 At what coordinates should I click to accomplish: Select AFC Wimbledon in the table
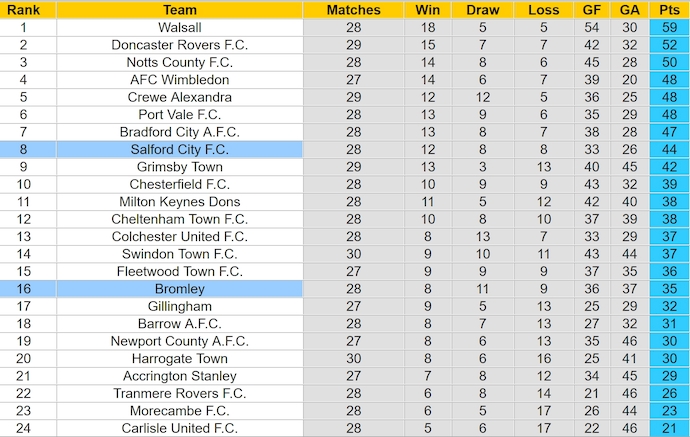[x=179, y=80]
